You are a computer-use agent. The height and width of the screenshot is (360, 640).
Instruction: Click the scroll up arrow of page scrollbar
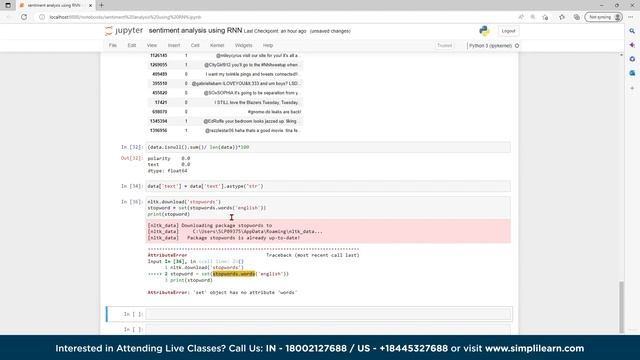(621, 55)
